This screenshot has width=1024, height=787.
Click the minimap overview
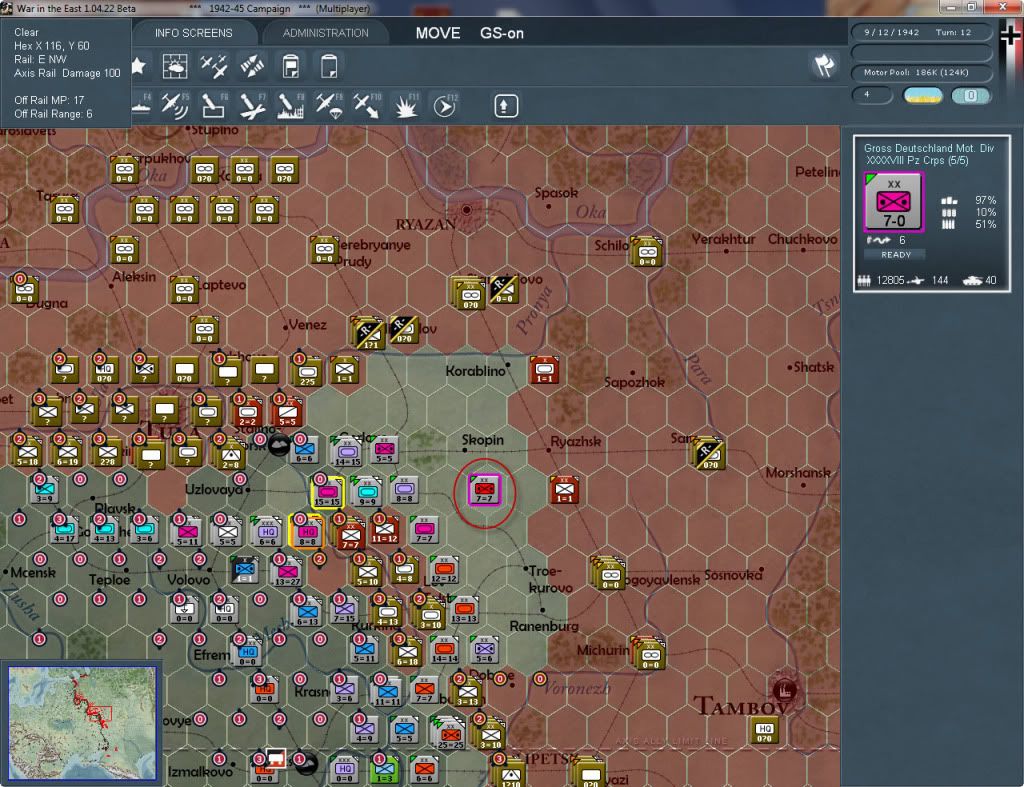[82, 722]
